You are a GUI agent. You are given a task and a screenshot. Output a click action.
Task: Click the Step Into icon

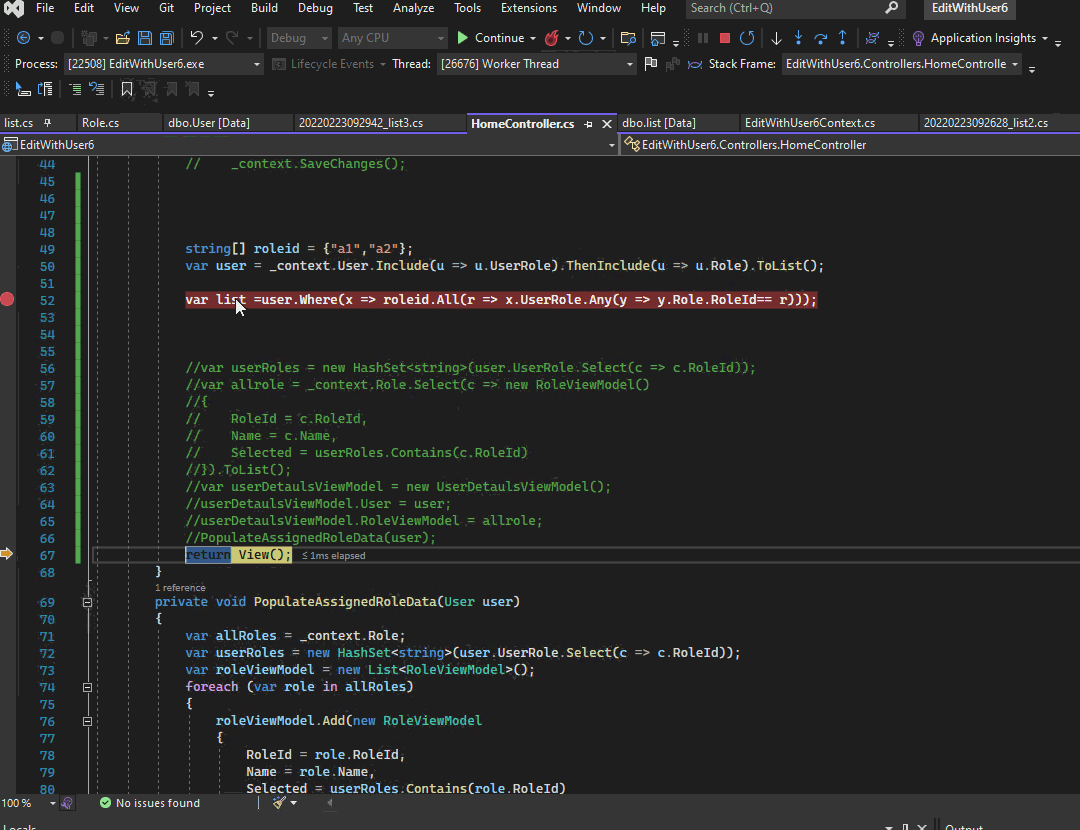tap(798, 38)
